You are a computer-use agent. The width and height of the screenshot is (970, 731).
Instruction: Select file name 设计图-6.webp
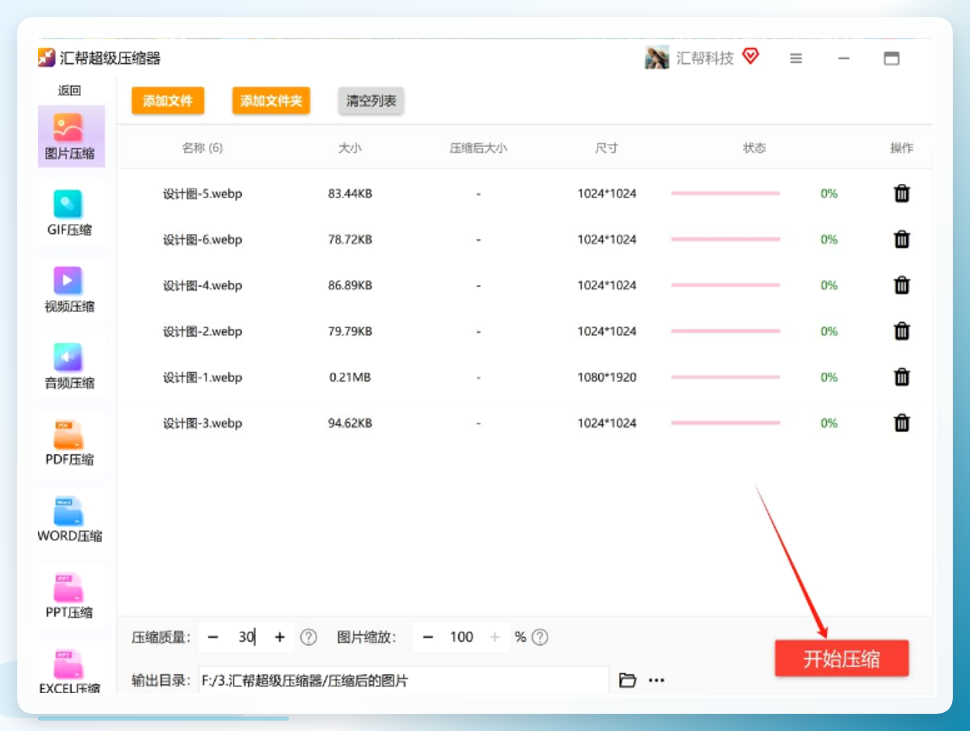202,239
